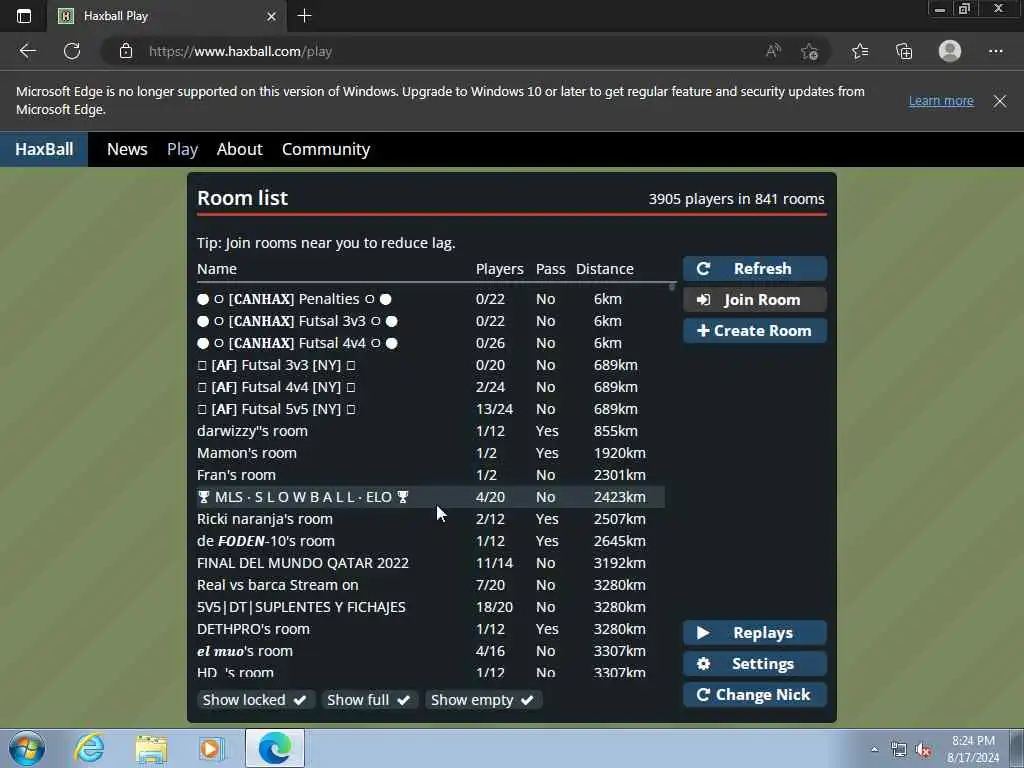Show hidden system tray icons
The width and height of the screenshot is (1024, 768).
[x=874, y=749]
